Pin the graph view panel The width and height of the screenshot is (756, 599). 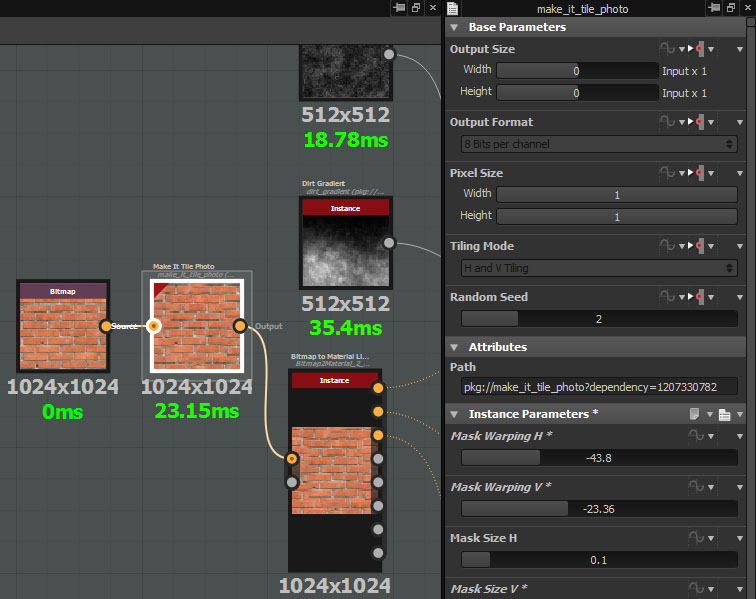click(399, 8)
